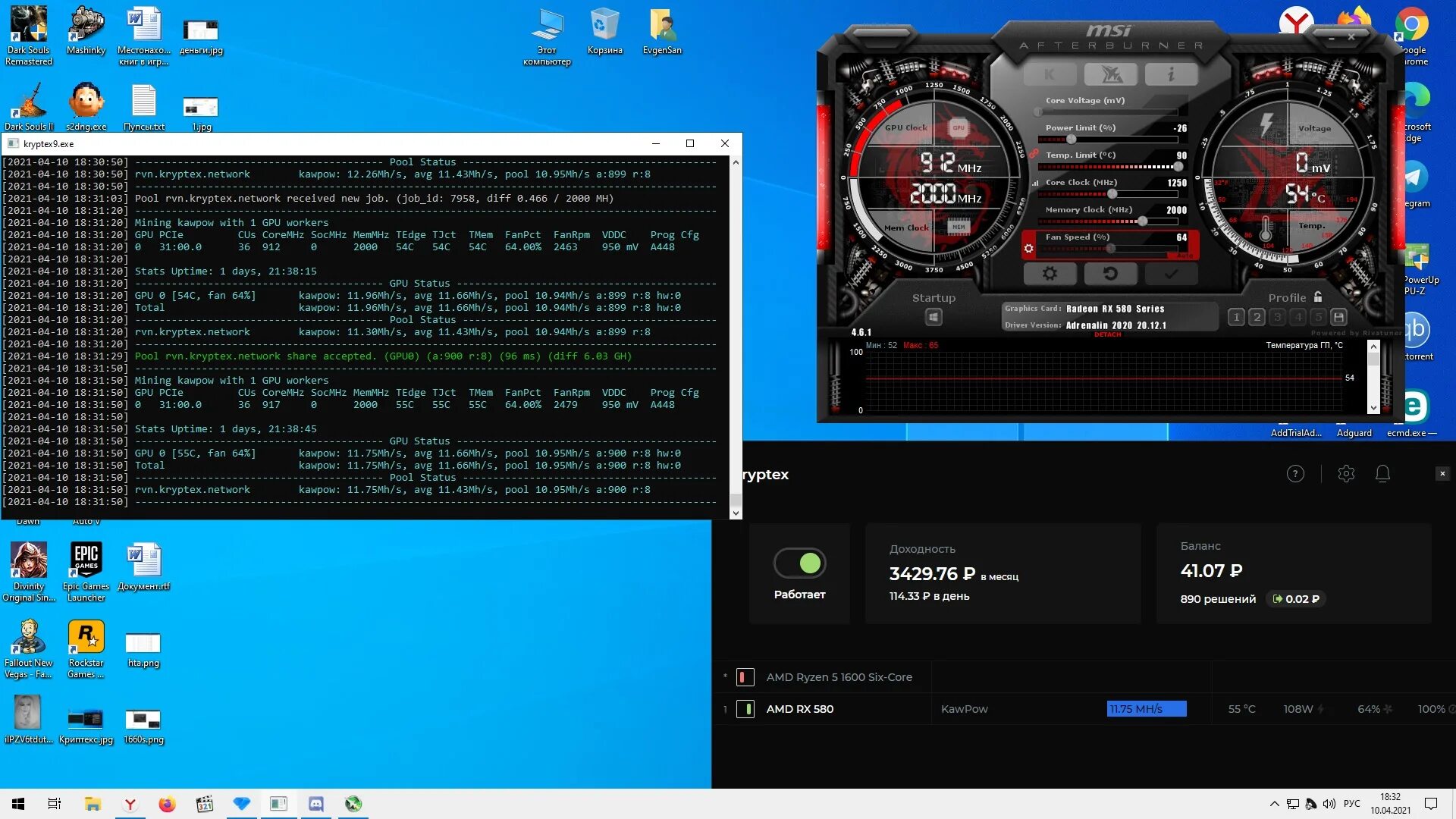This screenshot has width=1456, height=819.
Task: Open Kryptex notifications bell icon
Action: [1382, 474]
